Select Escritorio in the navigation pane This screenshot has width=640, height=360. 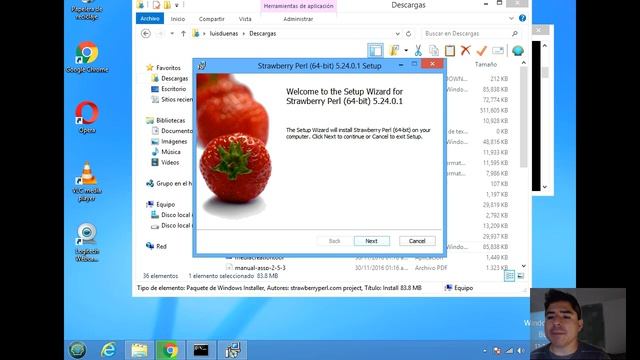coord(173,89)
